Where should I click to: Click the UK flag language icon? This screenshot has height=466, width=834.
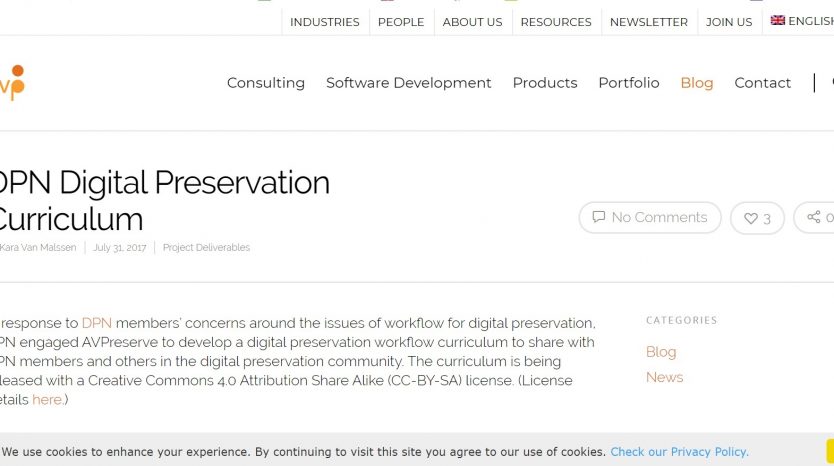[778, 20]
